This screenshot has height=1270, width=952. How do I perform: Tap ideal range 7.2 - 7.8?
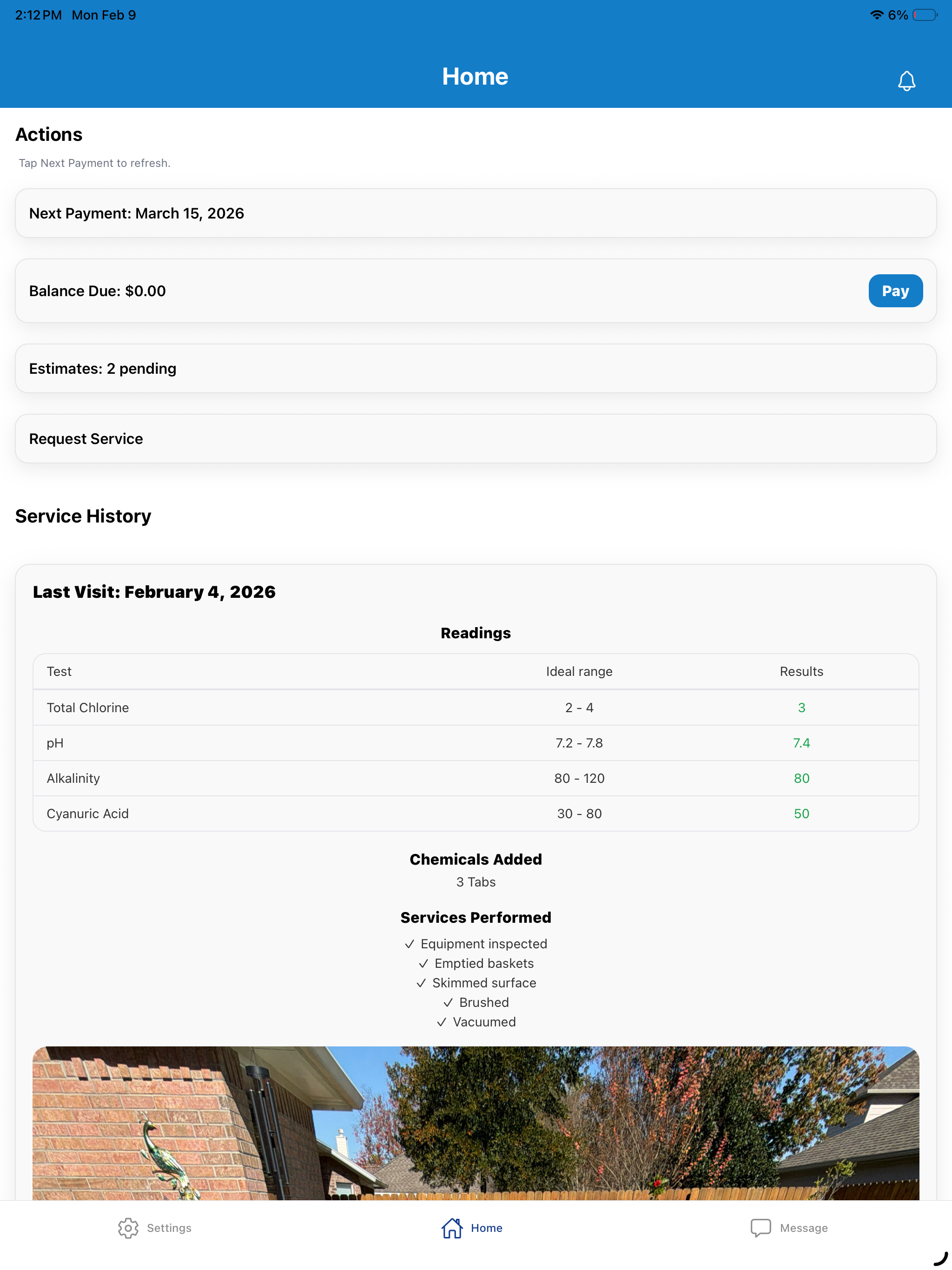[579, 743]
